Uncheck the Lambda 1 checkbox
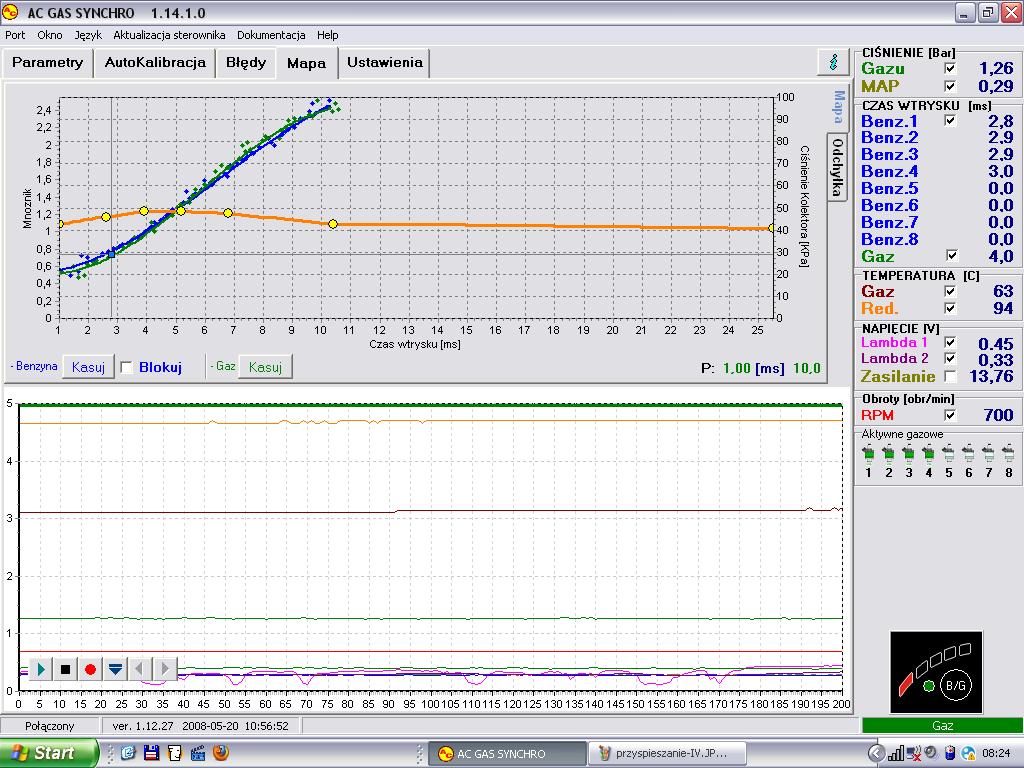This screenshot has height=768, width=1024. (x=950, y=343)
